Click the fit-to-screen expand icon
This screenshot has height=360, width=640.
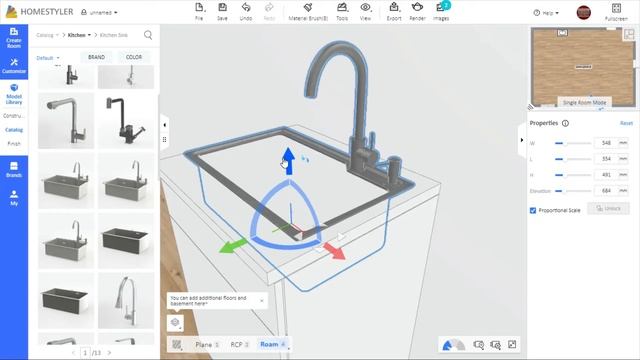512,344
